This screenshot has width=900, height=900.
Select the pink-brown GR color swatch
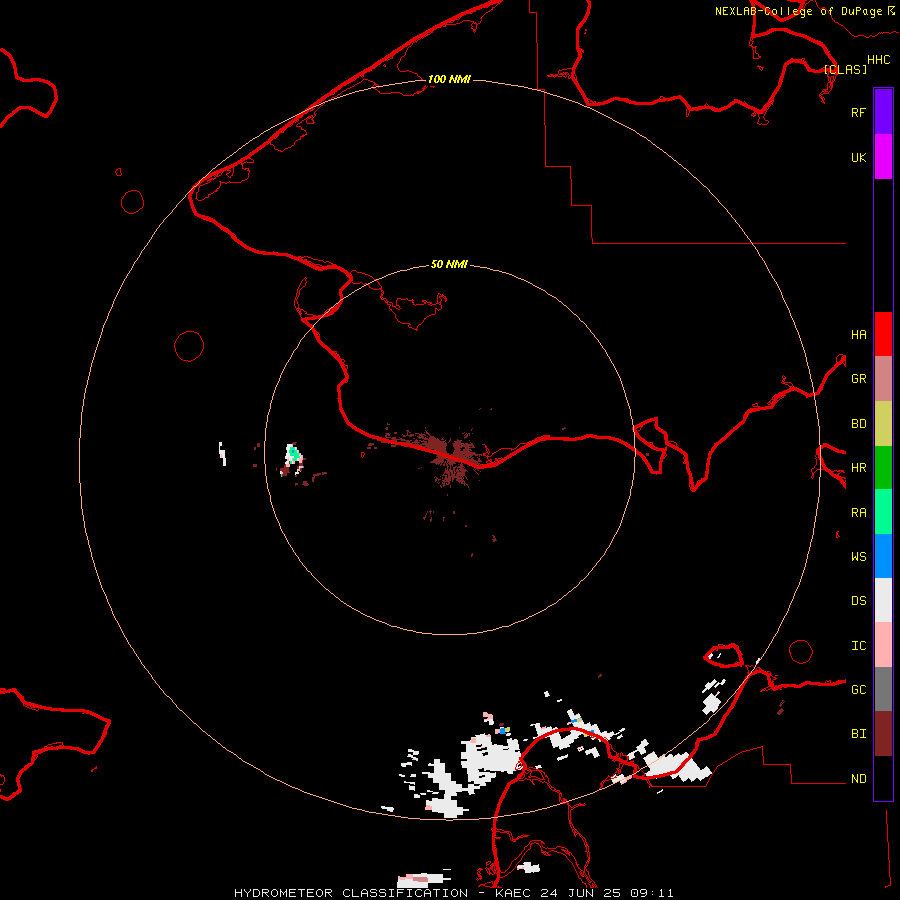tap(883, 379)
